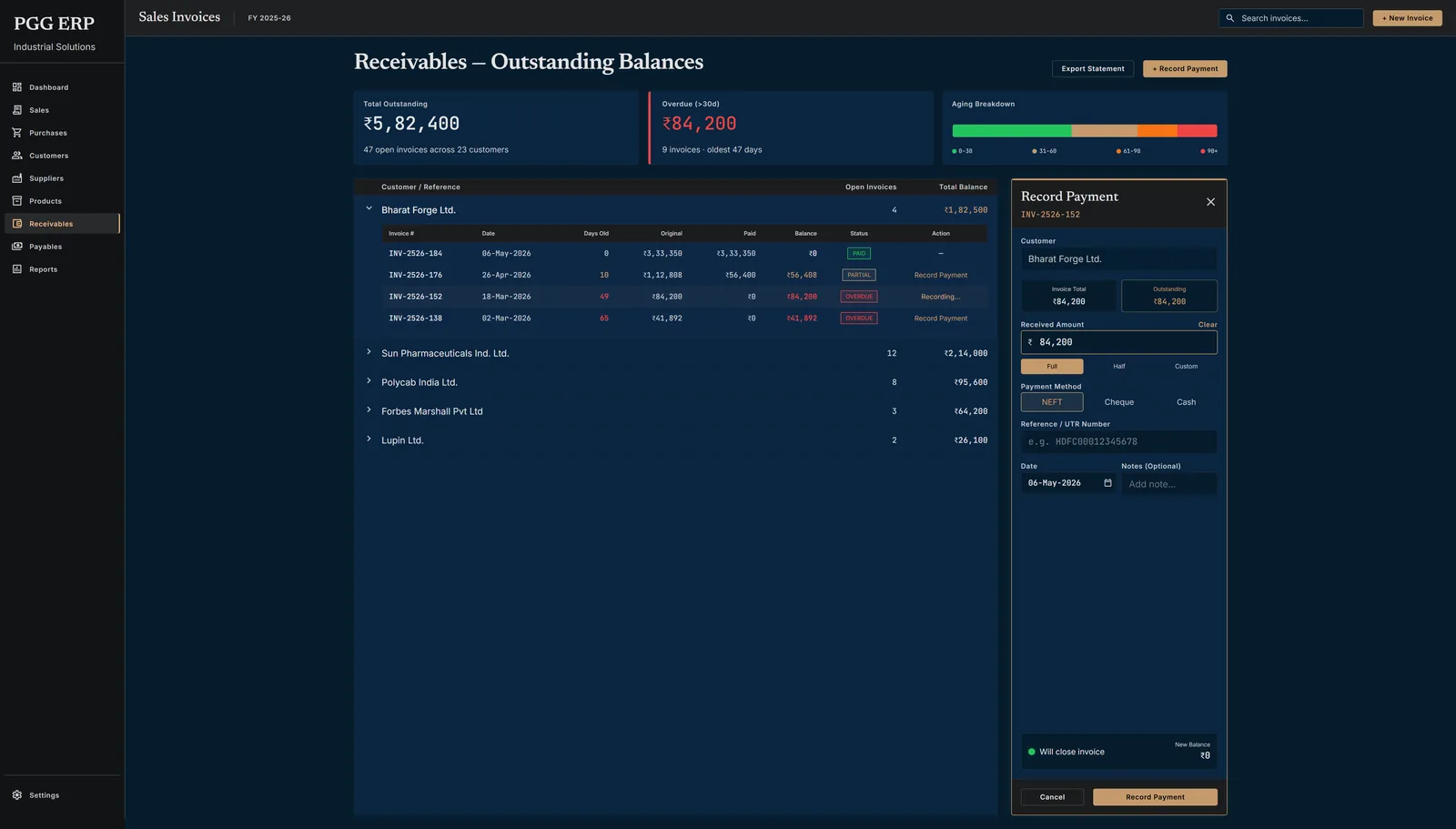Viewport: 1456px width, 829px height.
Task: Click invoice number INV-2526-152 in table
Action: pyautogui.click(x=415, y=297)
